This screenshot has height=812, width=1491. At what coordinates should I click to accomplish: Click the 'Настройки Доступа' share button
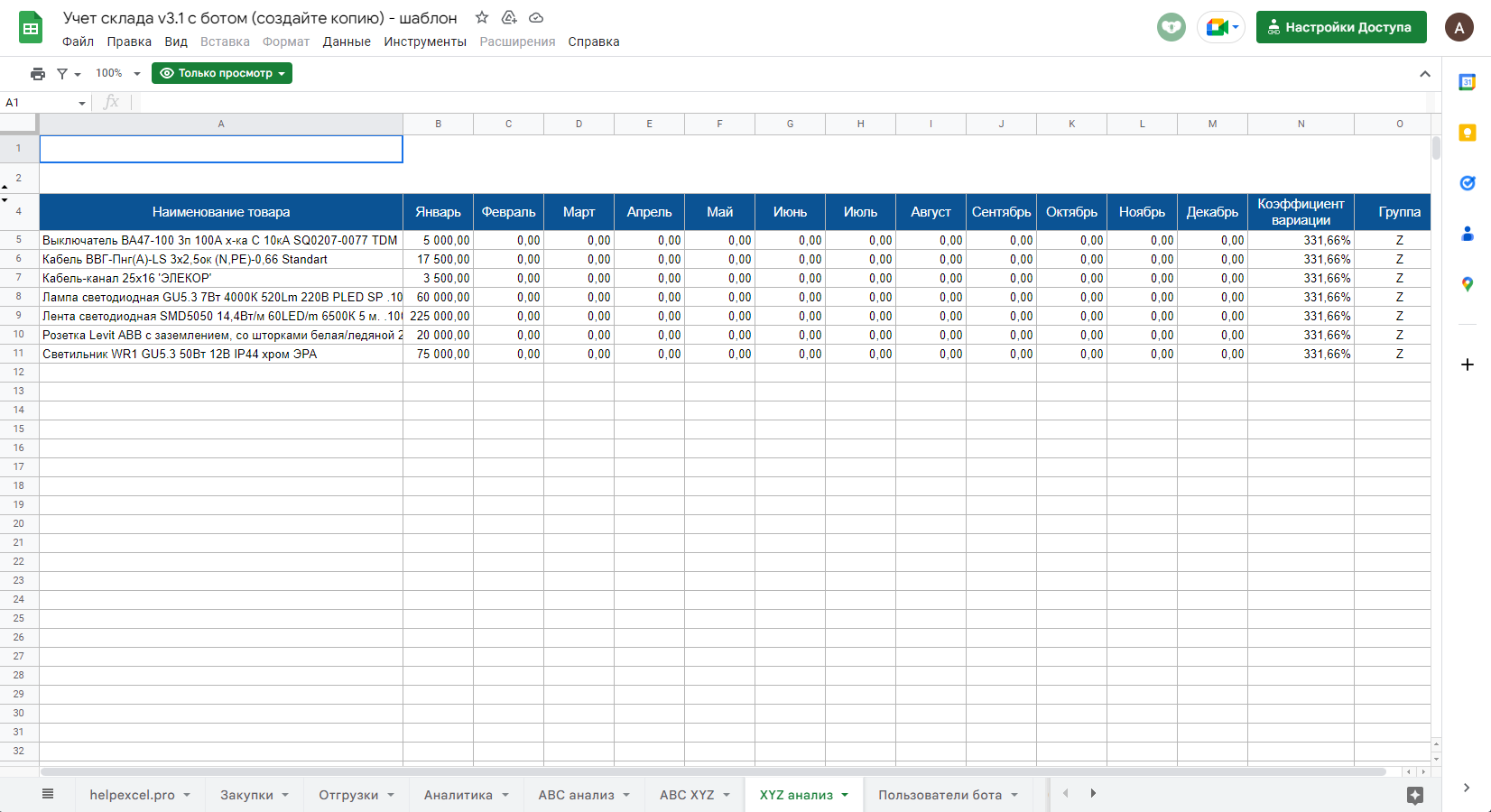(x=1341, y=27)
